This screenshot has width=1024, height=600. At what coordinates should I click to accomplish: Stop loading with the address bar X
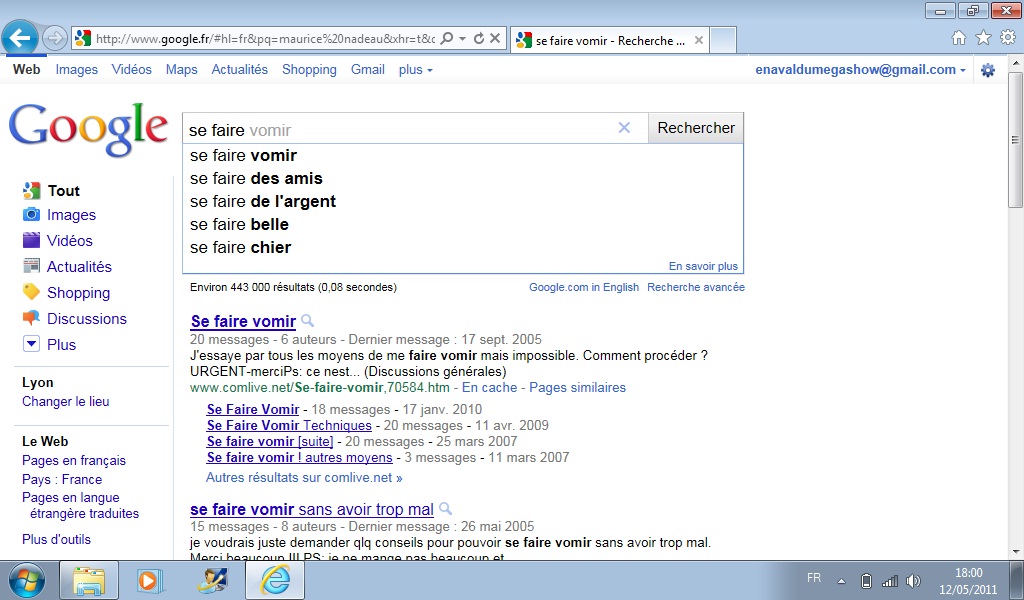495,39
